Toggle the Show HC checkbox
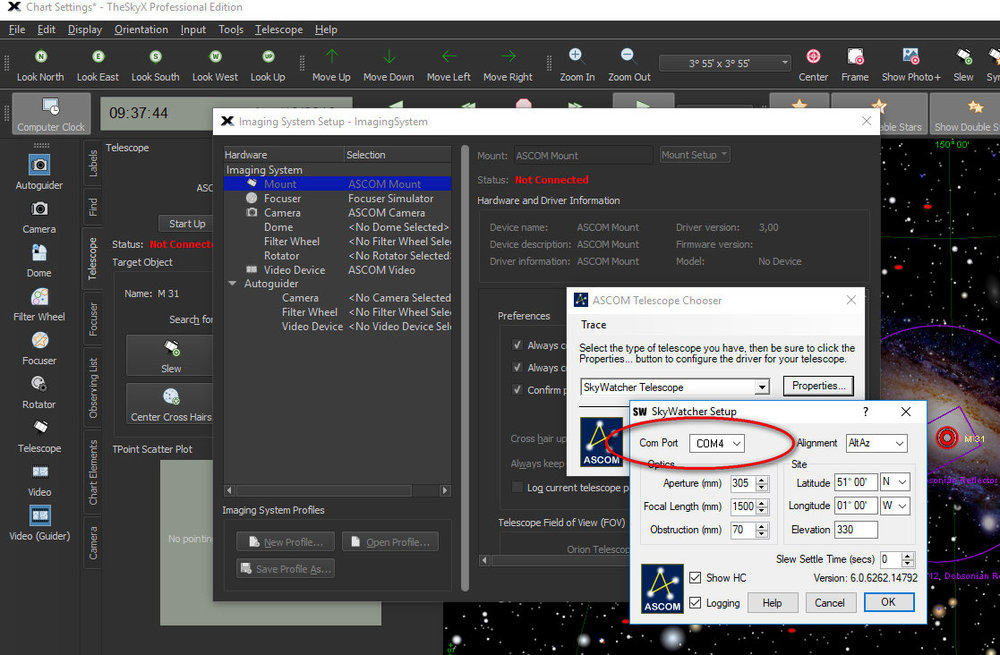 695,578
